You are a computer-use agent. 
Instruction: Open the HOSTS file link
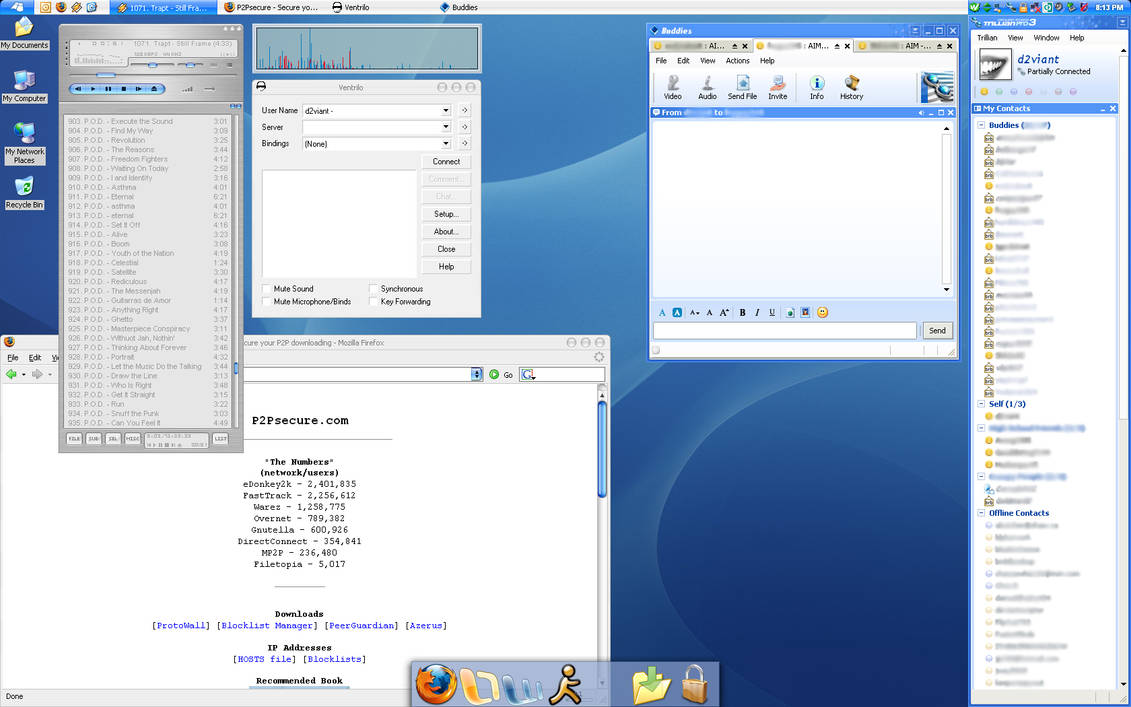click(265, 659)
